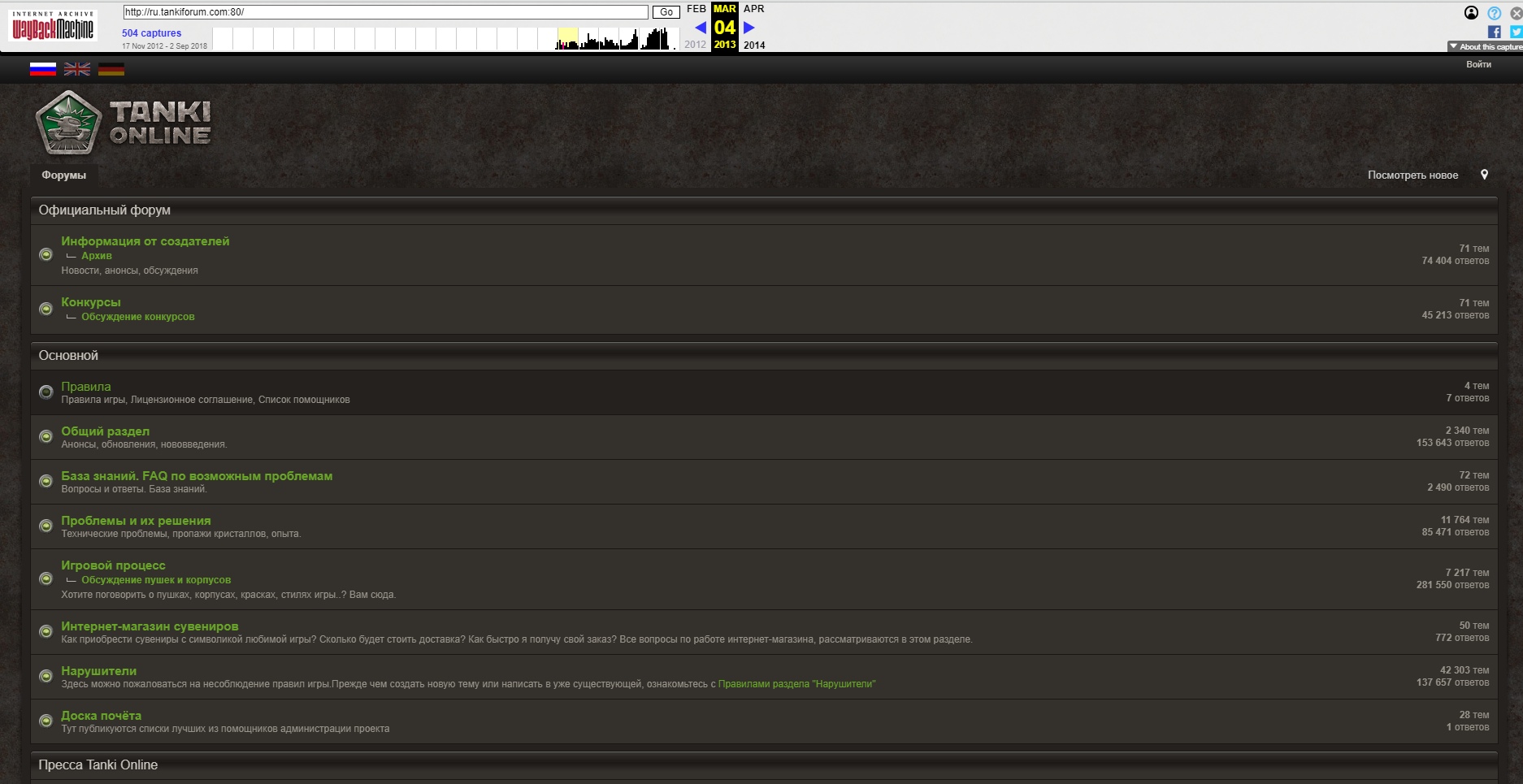Open Обсуждение конкурсов subforum
Screen dimensions: 1523x784
(x=138, y=317)
